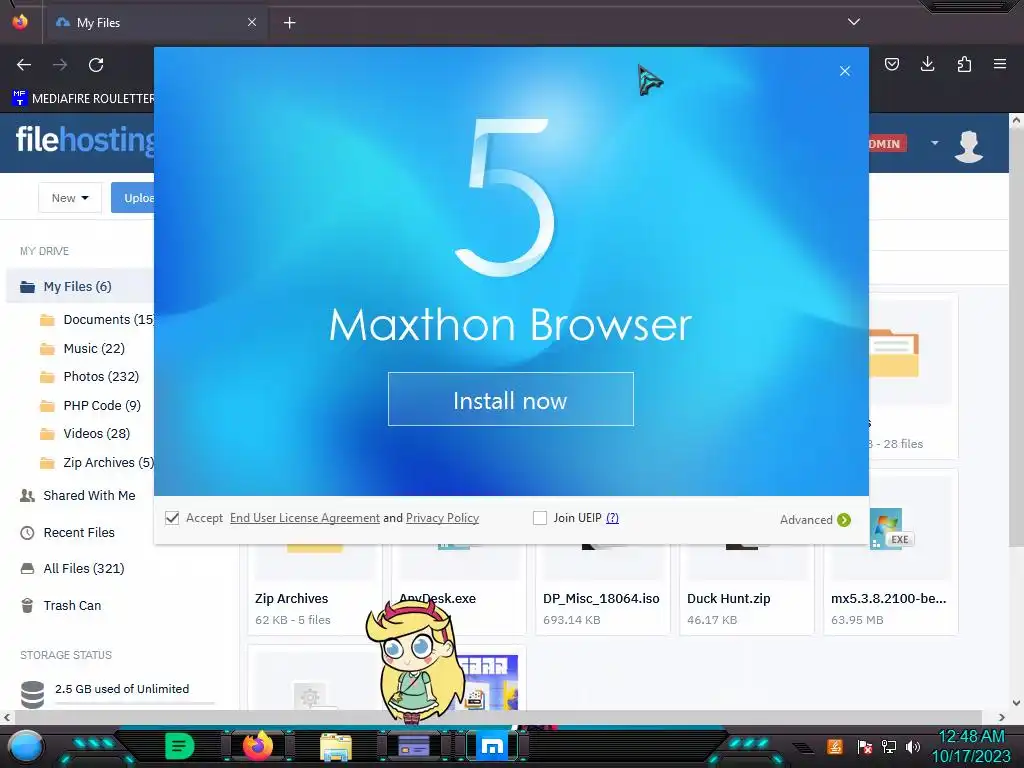1024x768 pixels.
Task: Select the mx5.3.8.2100 exe file
Action: pyautogui.click(x=891, y=552)
